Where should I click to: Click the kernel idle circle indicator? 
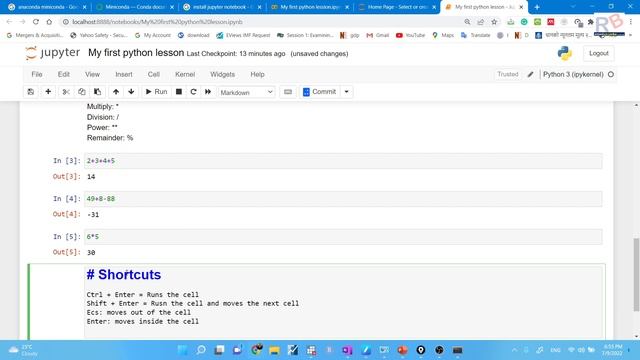611,74
